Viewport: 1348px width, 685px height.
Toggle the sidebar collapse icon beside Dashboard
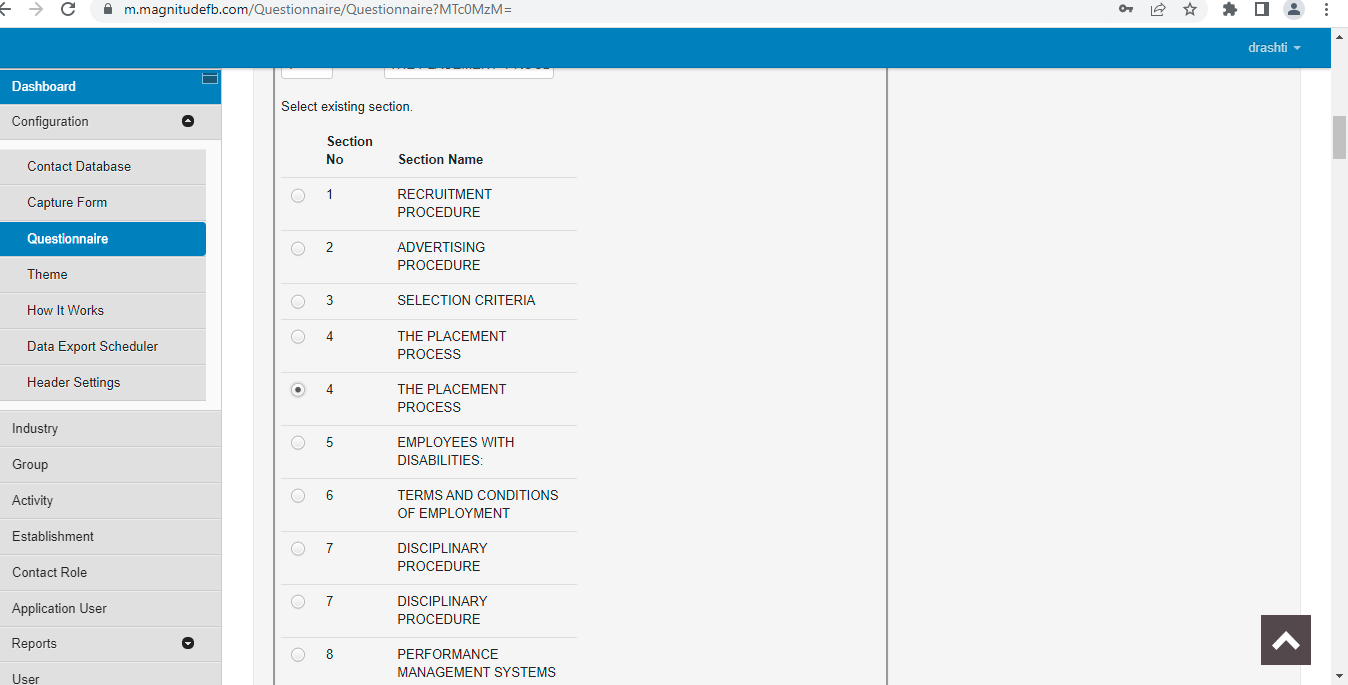click(210, 78)
